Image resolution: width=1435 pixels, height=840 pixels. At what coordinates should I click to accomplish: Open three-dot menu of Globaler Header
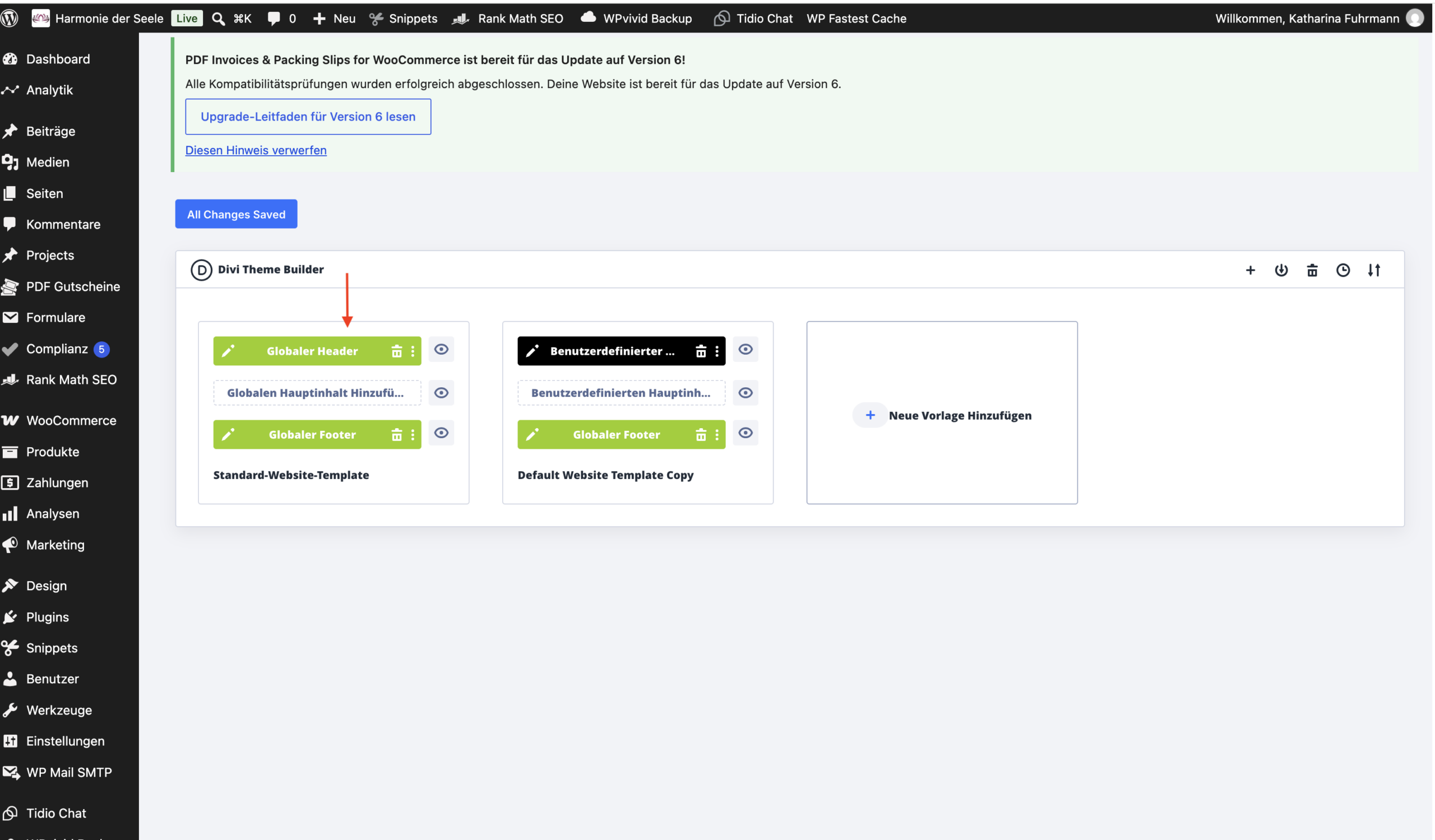tap(413, 352)
